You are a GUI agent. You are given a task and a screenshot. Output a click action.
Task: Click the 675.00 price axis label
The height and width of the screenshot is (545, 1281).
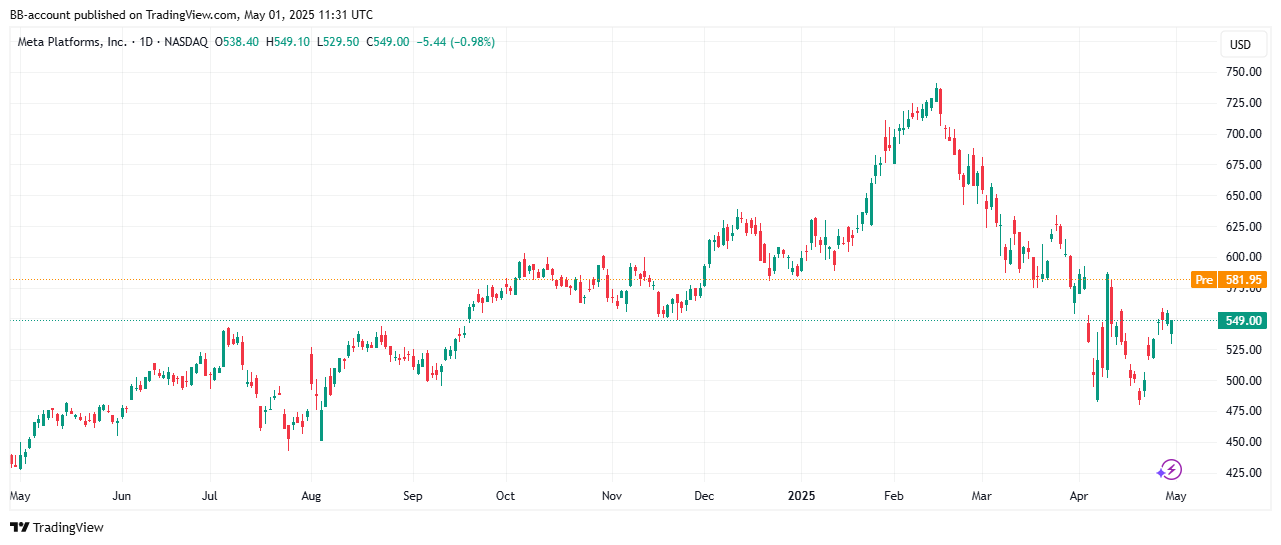pos(1241,165)
